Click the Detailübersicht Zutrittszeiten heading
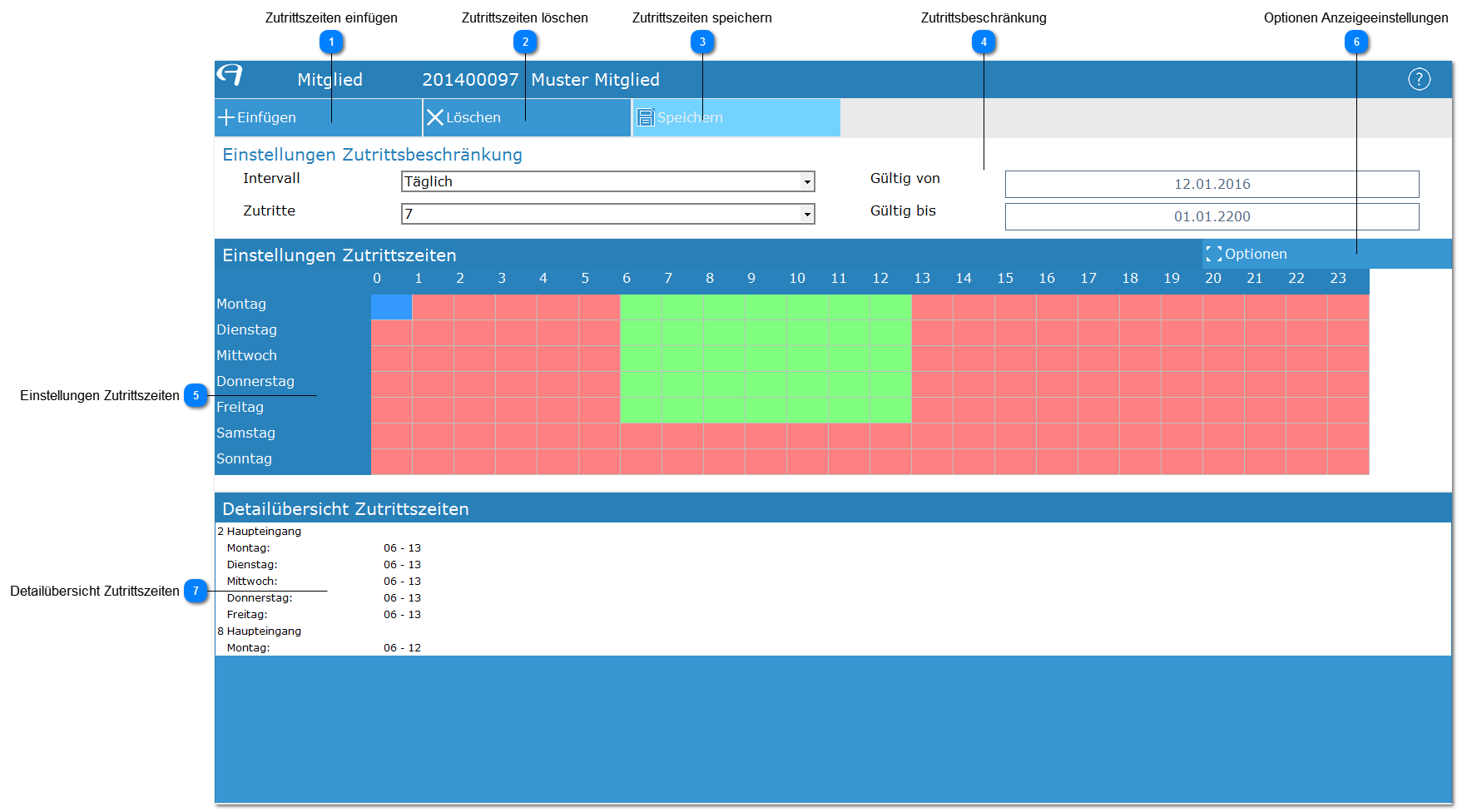 click(345, 509)
